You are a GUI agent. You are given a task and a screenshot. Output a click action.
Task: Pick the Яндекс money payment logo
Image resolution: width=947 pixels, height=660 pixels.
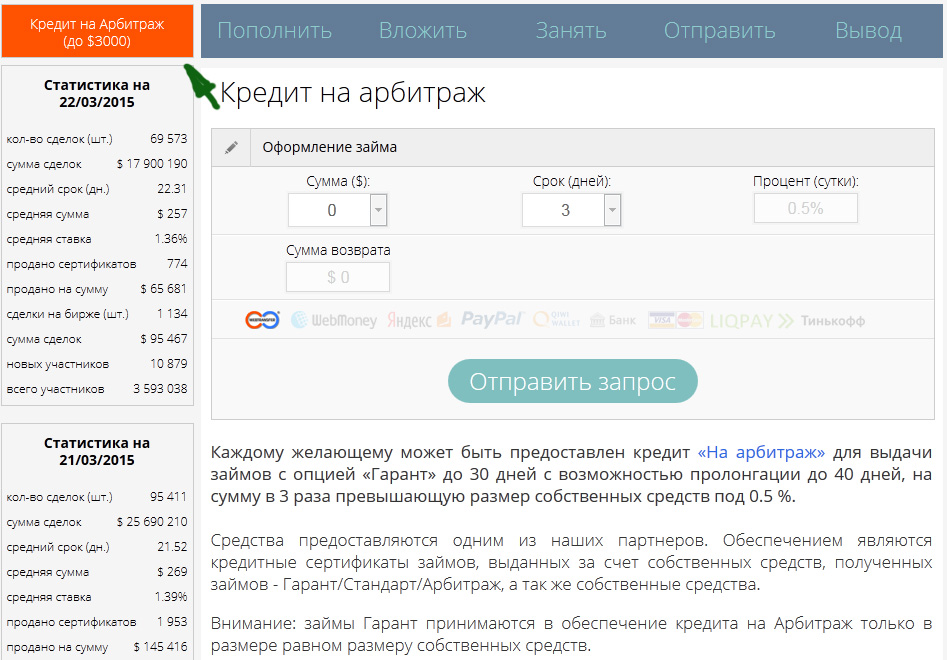(419, 320)
